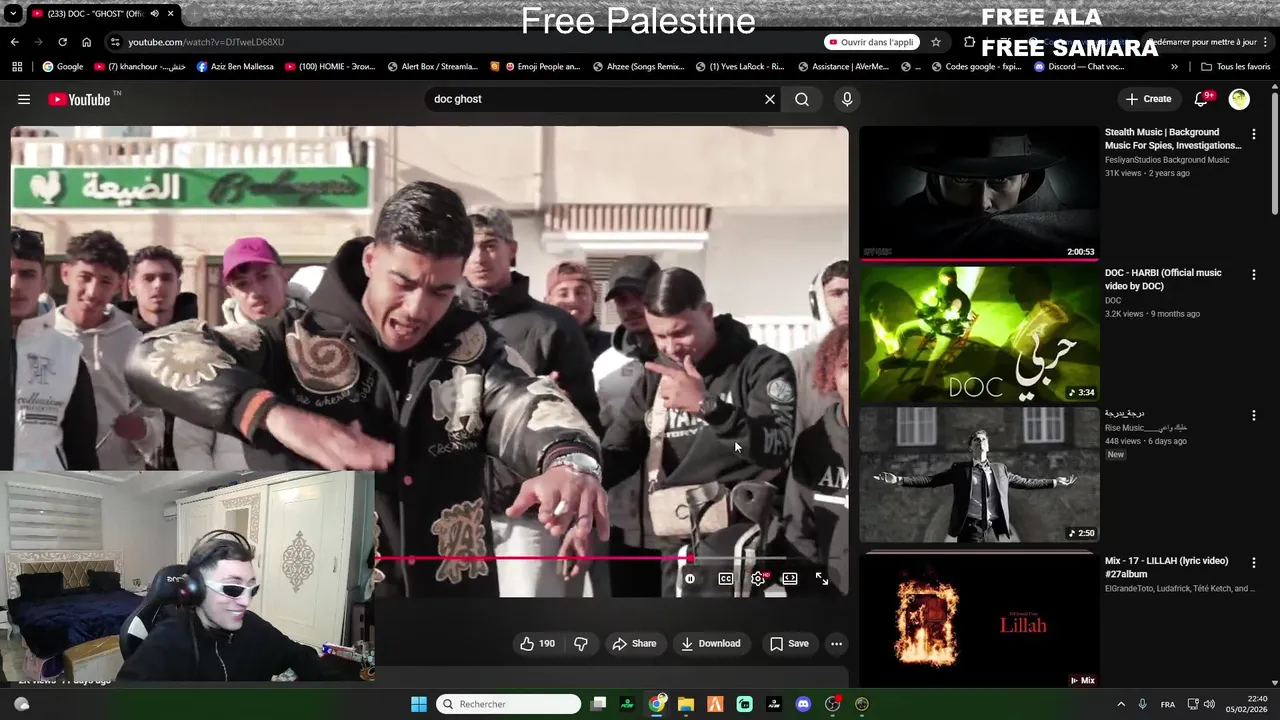Viewport: 1280px width, 720px height.
Task: Open the Google bookmark
Action: [x=62, y=67]
